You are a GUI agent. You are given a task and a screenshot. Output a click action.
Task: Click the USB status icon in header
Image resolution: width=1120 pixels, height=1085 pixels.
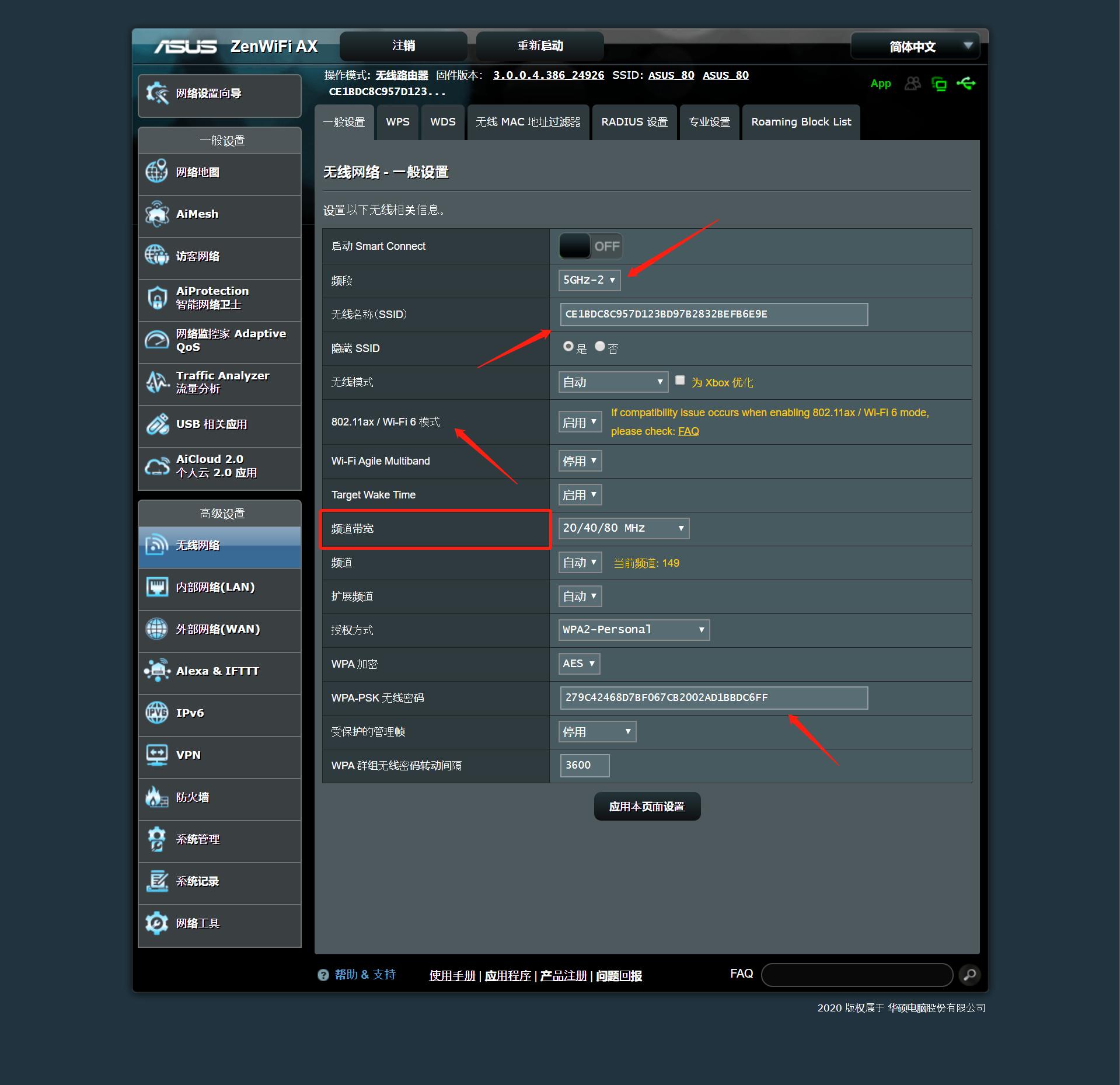click(x=966, y=84)
